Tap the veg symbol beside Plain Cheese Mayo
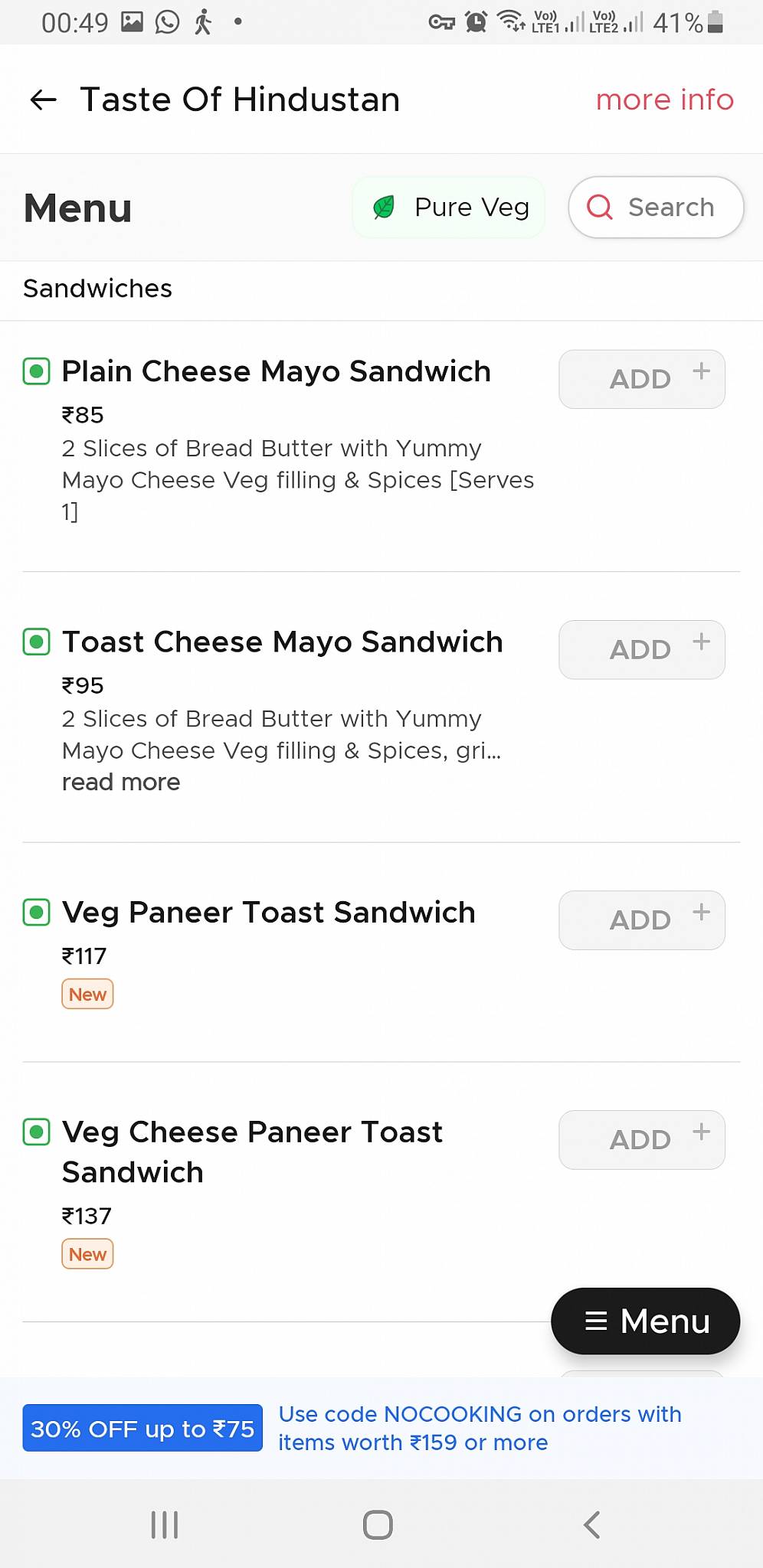 (x=36, y=371)
